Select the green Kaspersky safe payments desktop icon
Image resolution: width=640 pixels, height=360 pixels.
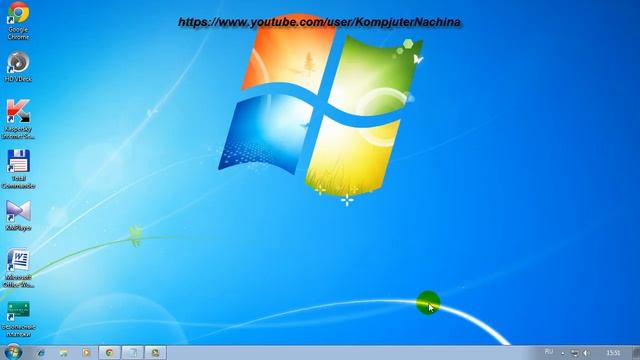click(x=18, y=319)
